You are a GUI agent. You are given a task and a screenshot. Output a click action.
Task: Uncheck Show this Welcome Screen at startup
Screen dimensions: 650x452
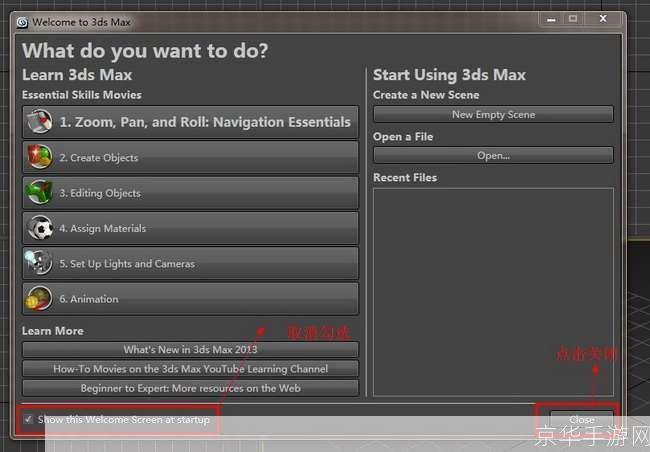[x=28, y=419]
